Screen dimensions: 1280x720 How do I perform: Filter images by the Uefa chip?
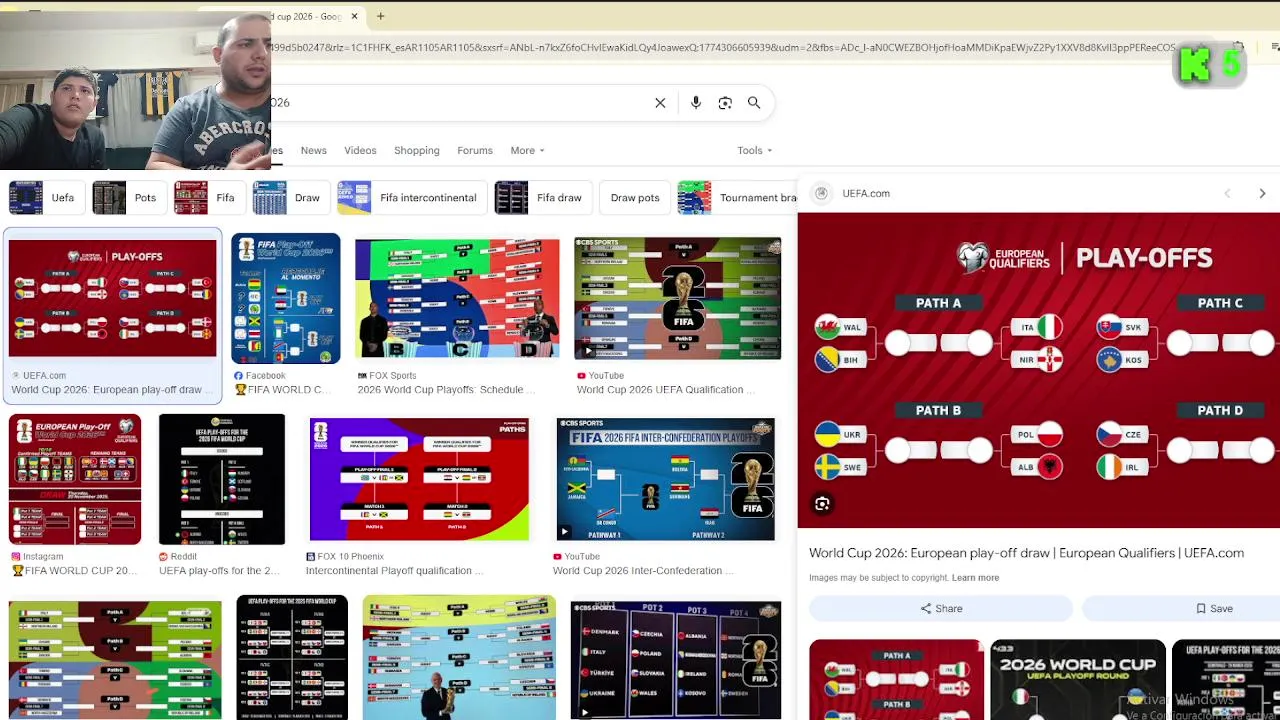coord(45,198)
